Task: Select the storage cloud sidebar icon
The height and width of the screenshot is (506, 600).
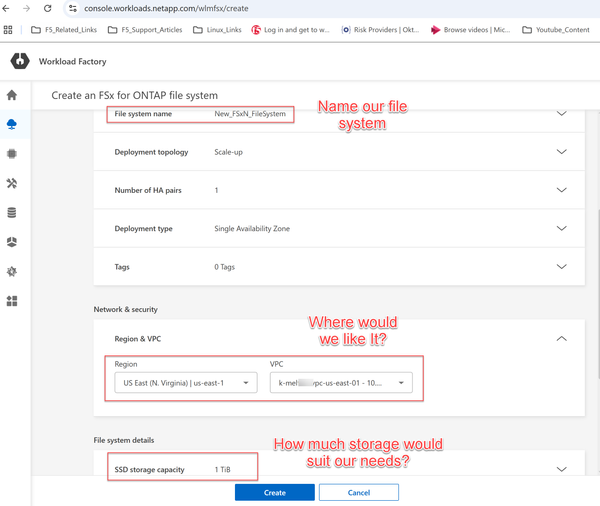Action: click(x=12, y=124)
